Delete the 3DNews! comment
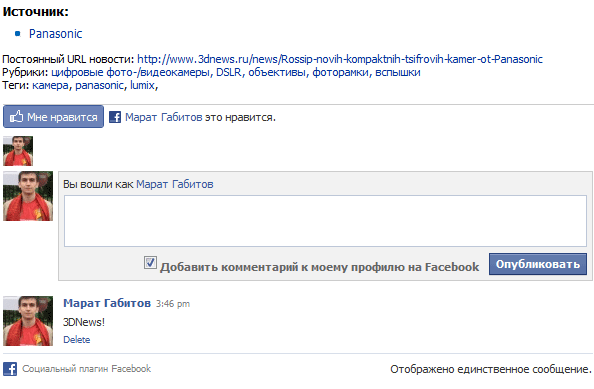The height and width of the screenshot is (389, 594). click(77, 340)
